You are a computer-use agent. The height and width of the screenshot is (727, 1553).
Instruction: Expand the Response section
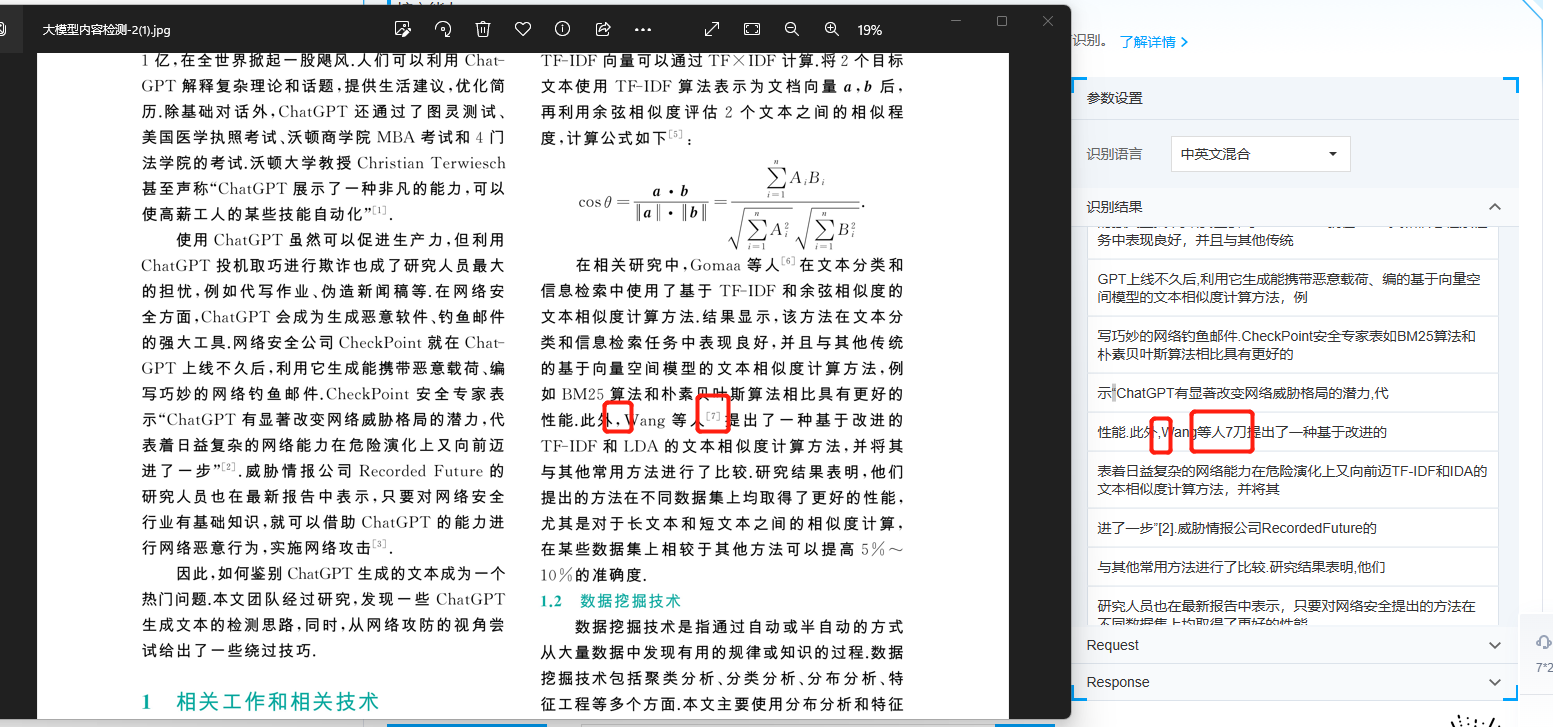tap(1495, 683)
